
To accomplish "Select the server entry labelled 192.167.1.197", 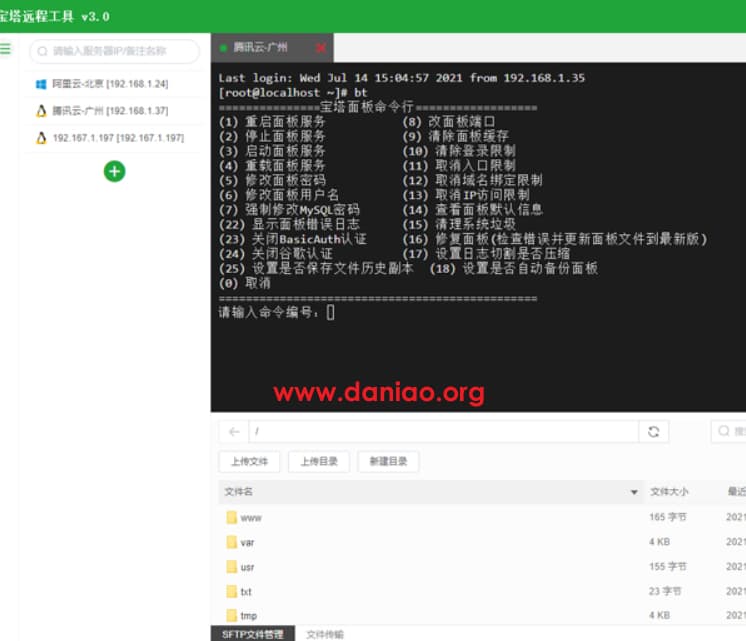I will (113, 138).
